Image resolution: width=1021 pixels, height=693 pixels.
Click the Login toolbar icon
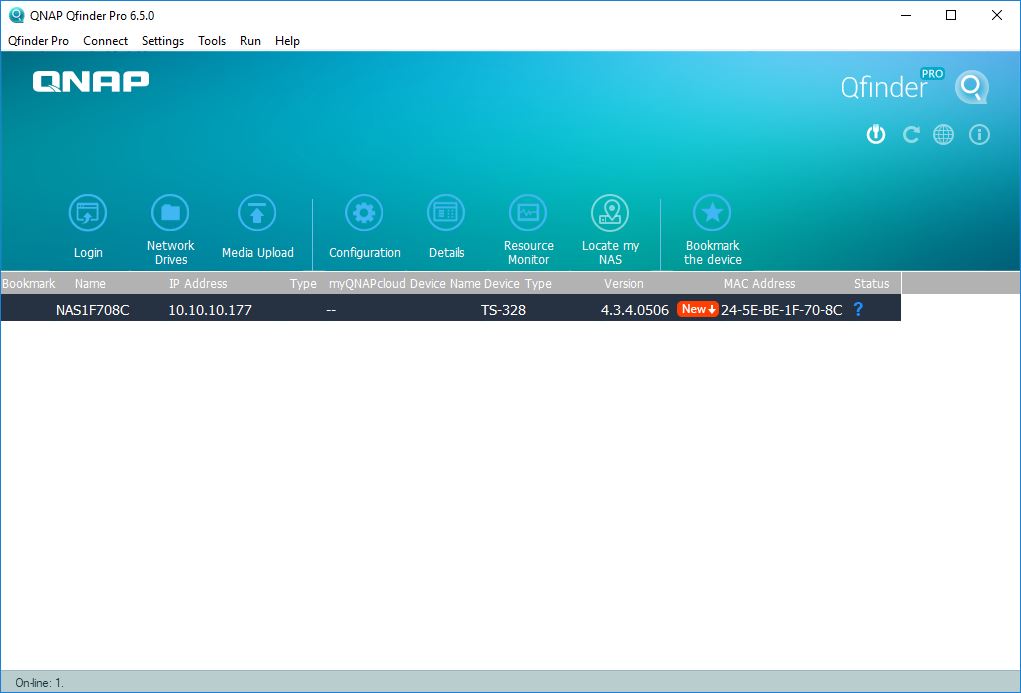pos(88,213)
